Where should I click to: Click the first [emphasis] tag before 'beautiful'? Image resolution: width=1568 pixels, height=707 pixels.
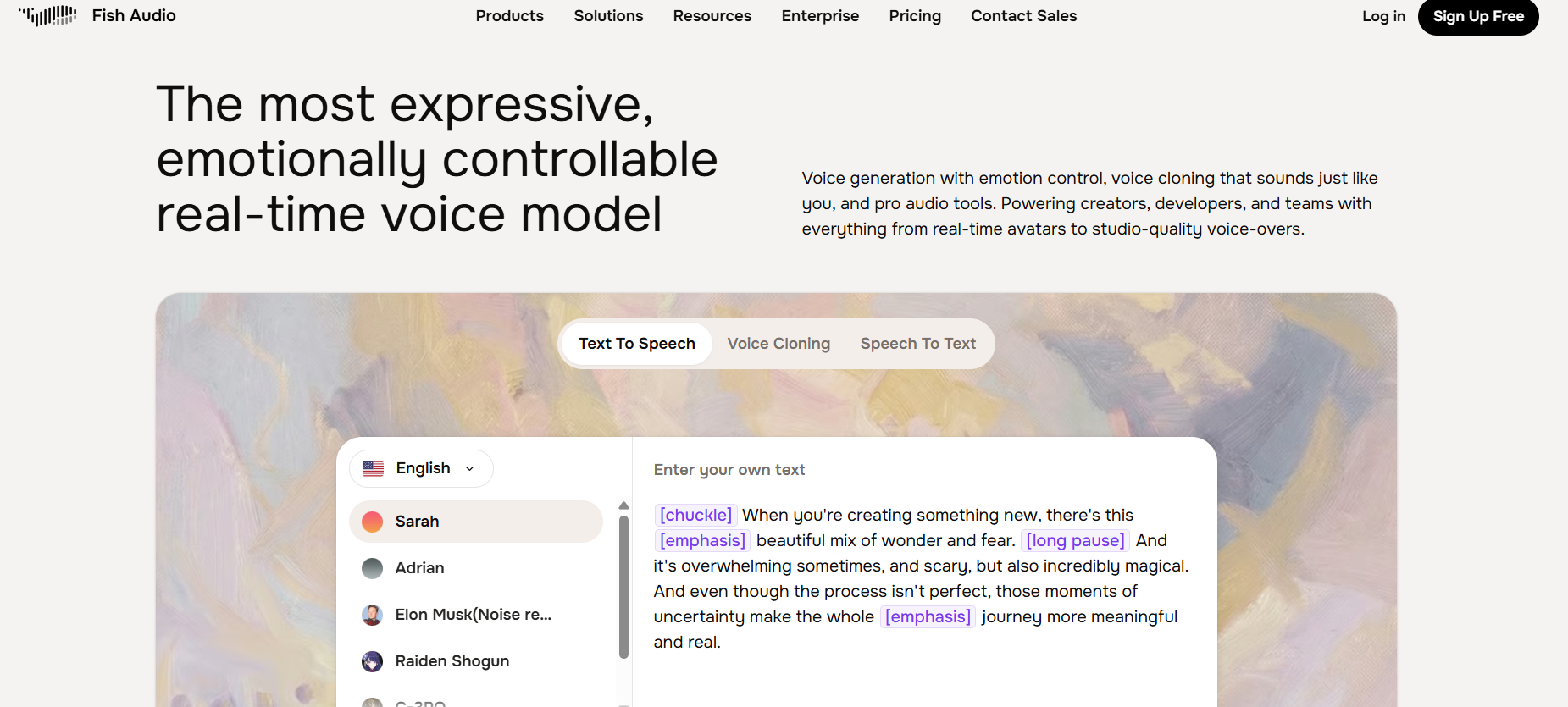(x=702, y=540)
